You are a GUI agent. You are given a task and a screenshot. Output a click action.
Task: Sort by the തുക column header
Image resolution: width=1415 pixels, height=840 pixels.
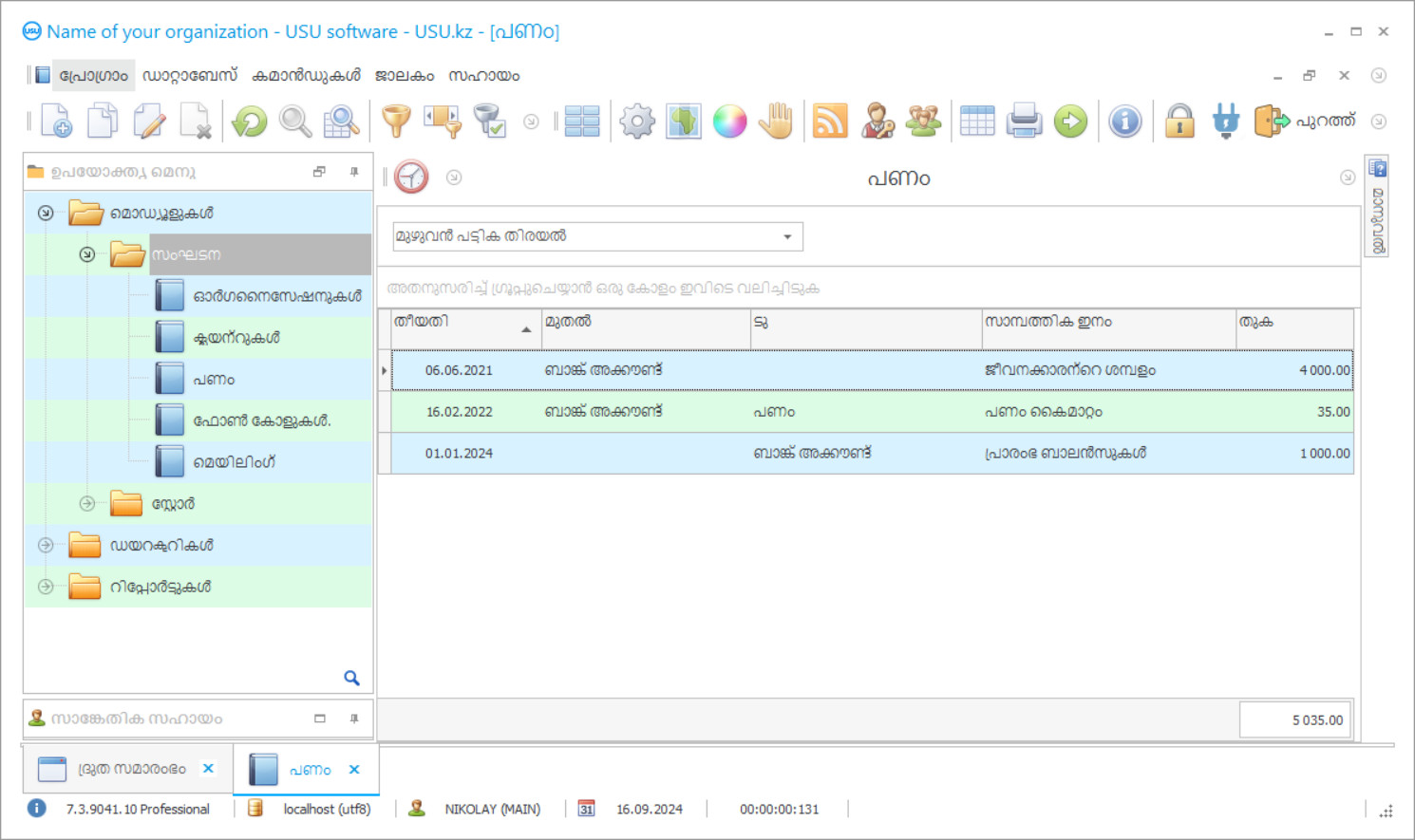point(1293,323)
